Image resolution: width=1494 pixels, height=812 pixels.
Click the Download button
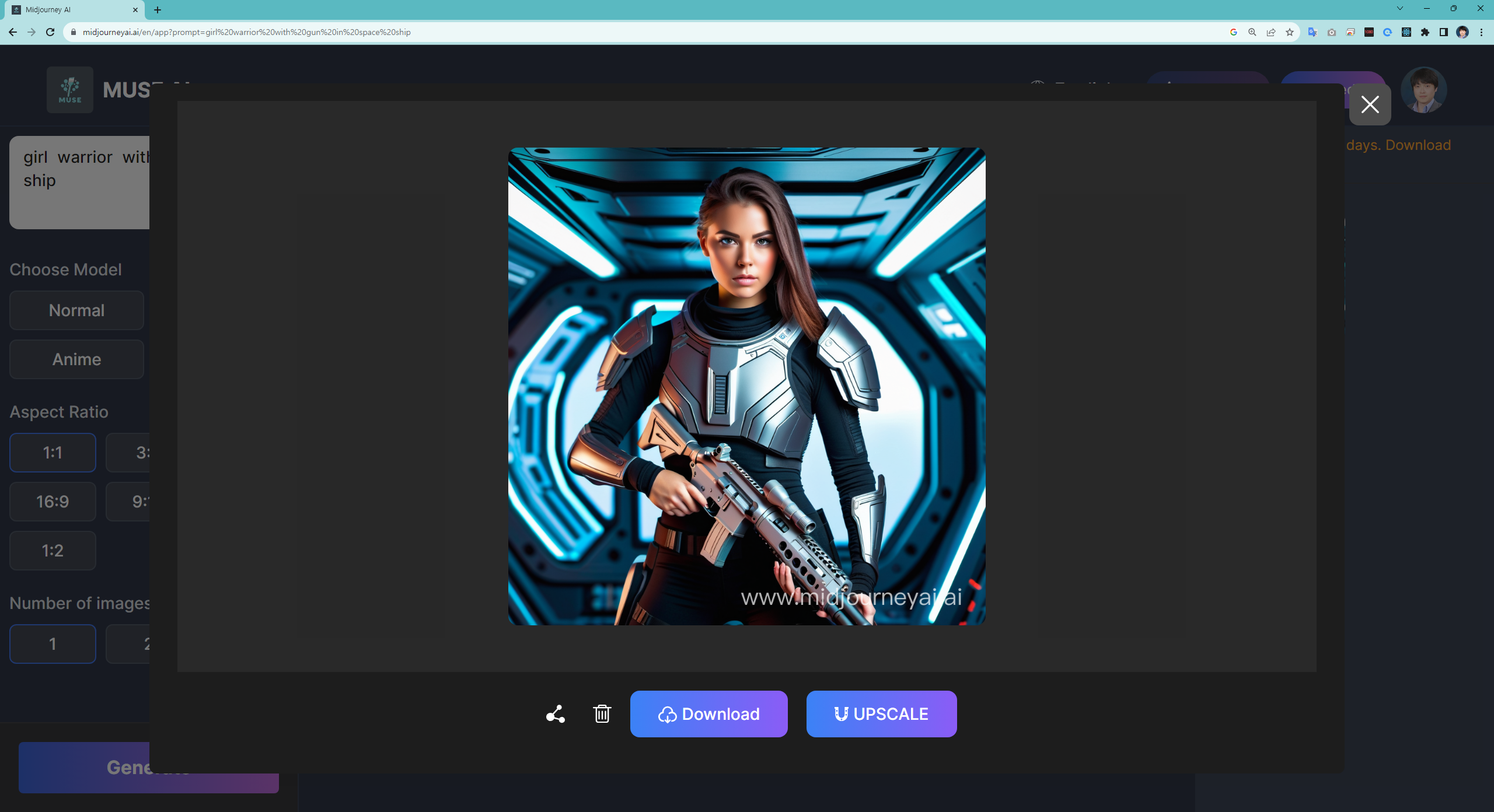coord(708,714)
